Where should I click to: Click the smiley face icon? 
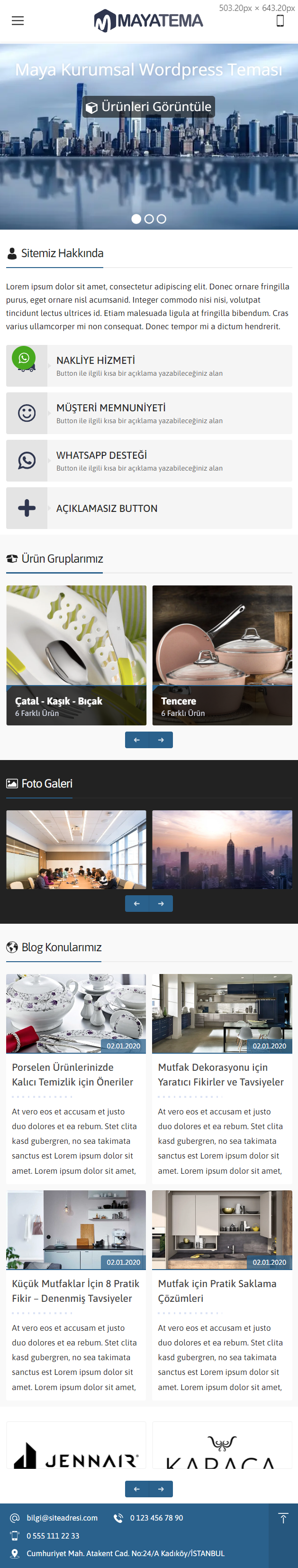(x=27, y=413)
